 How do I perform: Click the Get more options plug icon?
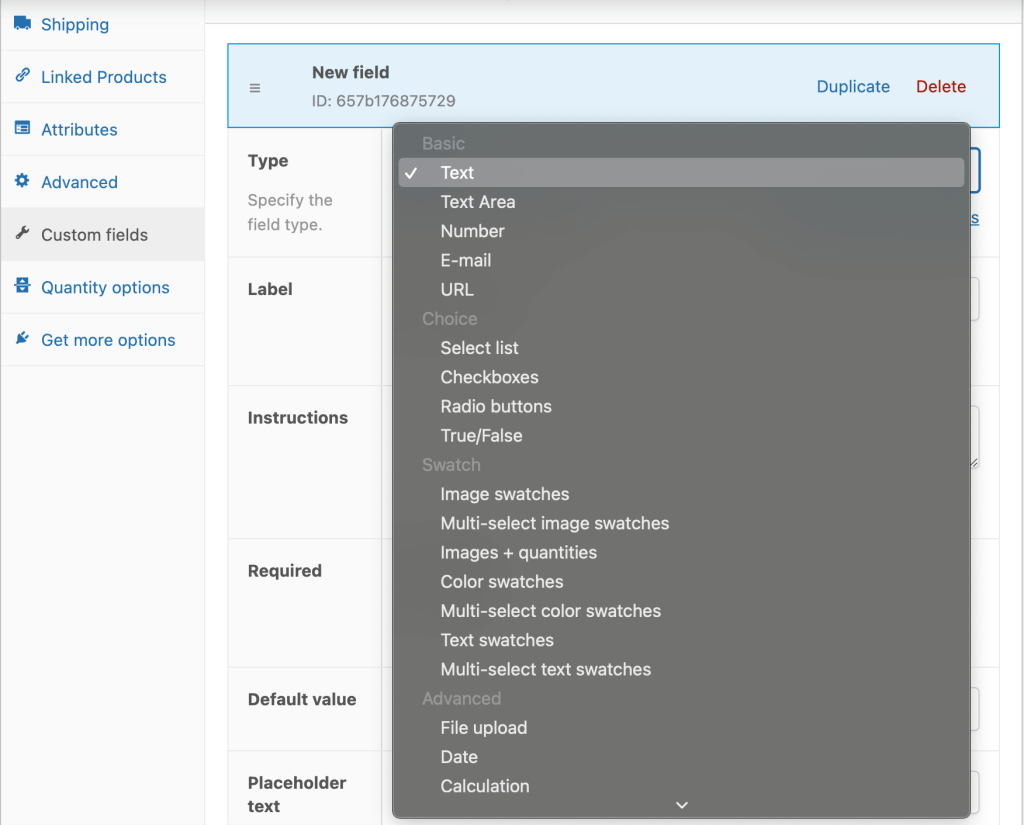[x=22, y=340]
